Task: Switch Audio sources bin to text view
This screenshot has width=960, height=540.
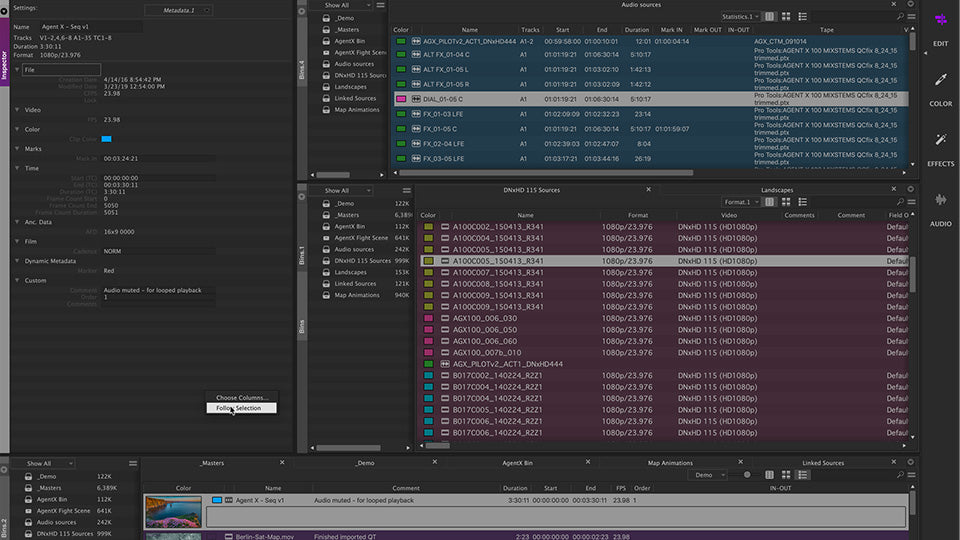Action: pyautogui.click(x=770, y=17)
